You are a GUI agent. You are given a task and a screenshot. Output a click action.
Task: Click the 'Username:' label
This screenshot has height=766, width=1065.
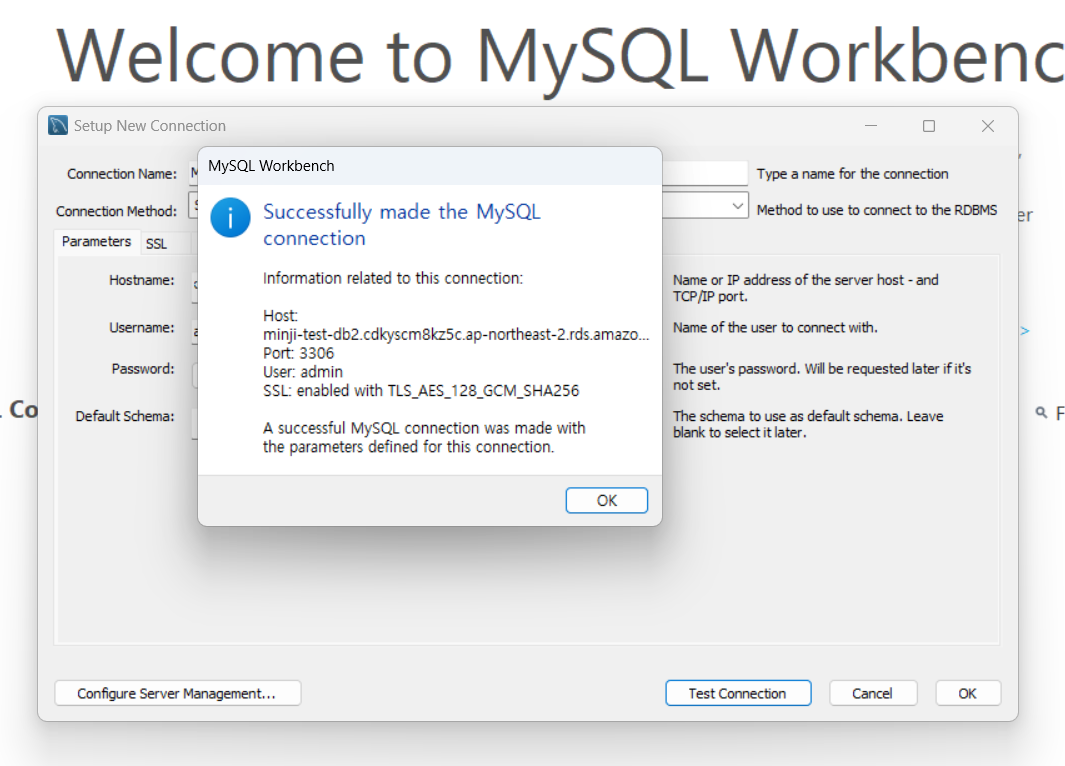tap(142, 328)
